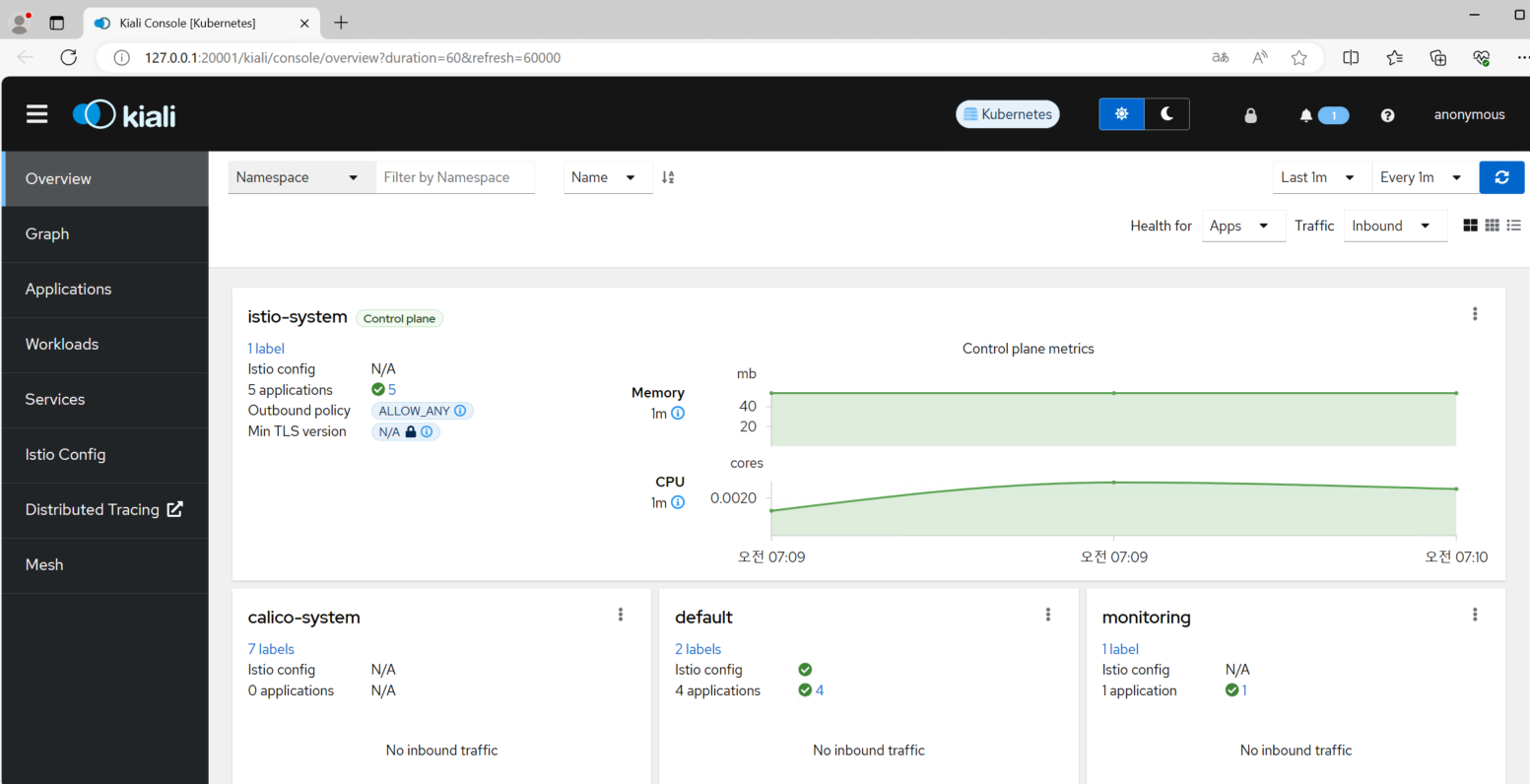Viewport: 1530px width, 784px height.
Task: Reload the browser page
Action: point(68,57)
